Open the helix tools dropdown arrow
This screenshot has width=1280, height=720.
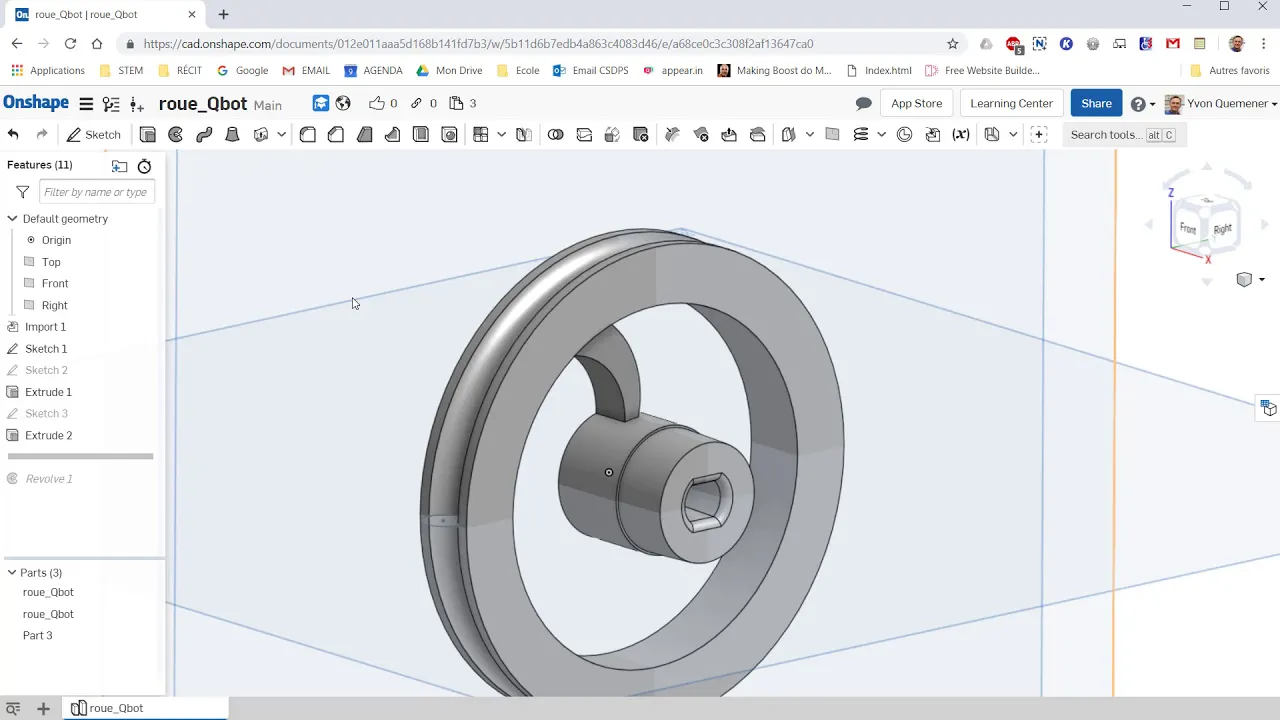(881, 134)
